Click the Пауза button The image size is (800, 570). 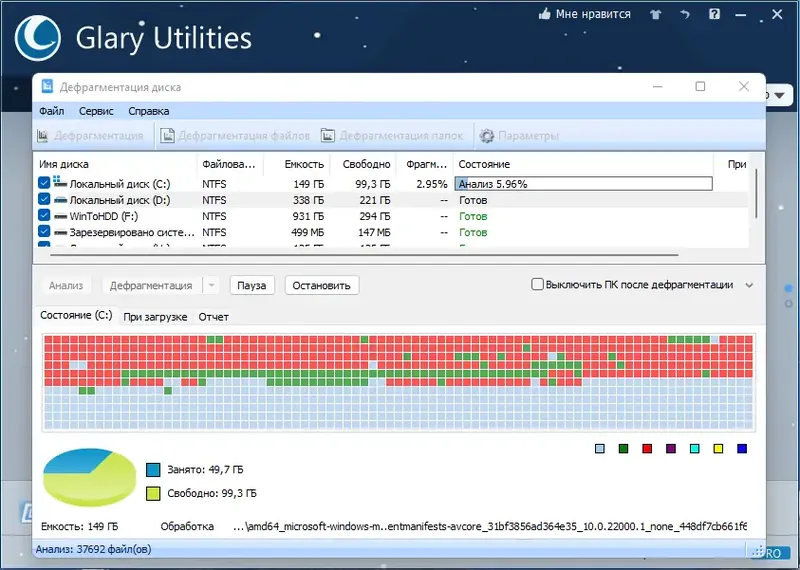click(252, 285)
